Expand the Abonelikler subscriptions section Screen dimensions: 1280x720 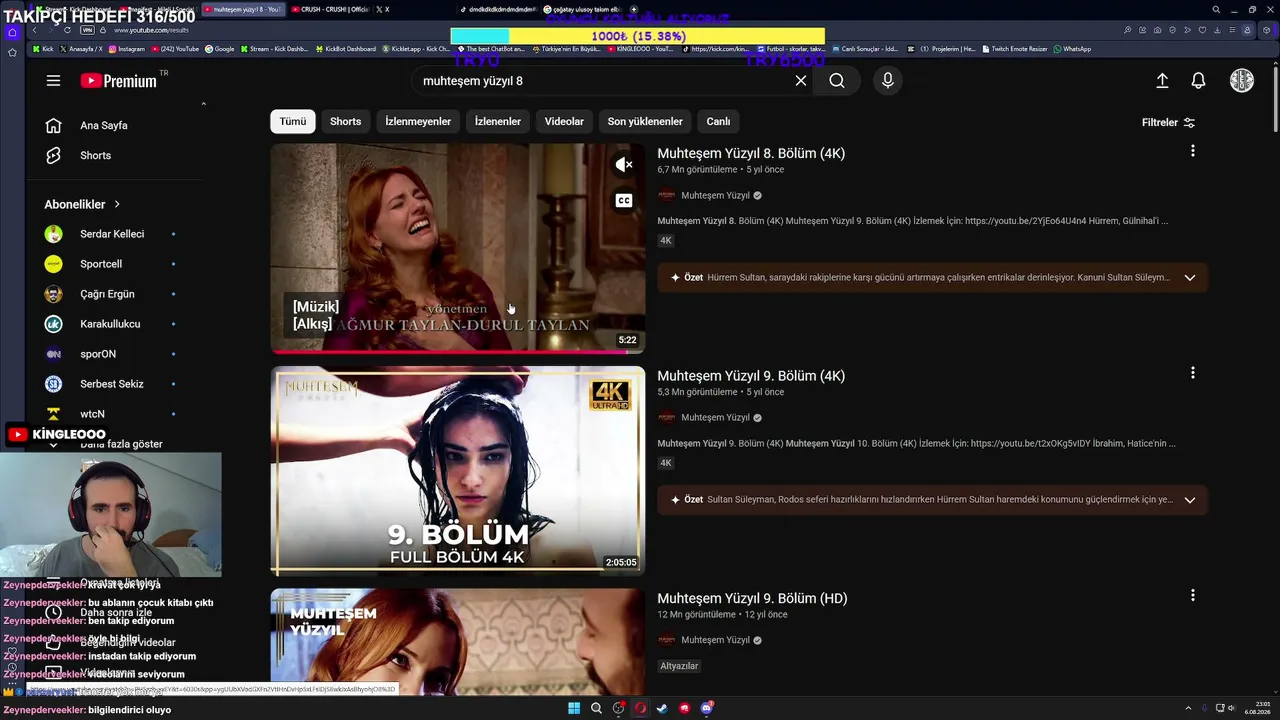pyautogui.click(x=82, y=205)
